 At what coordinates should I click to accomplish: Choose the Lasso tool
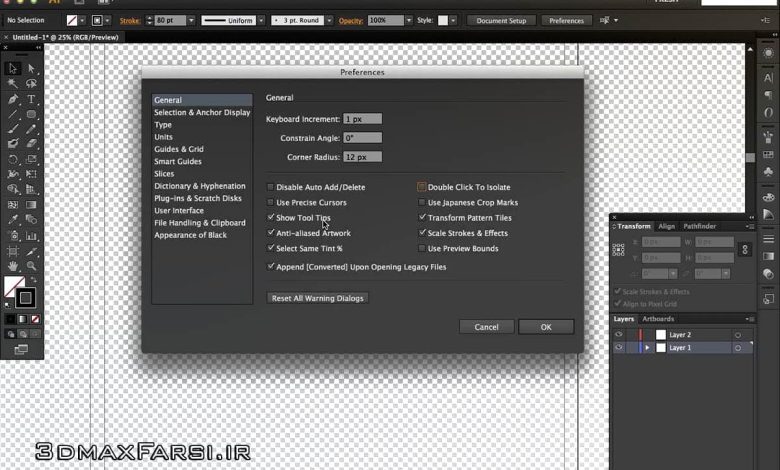(31, 84)
